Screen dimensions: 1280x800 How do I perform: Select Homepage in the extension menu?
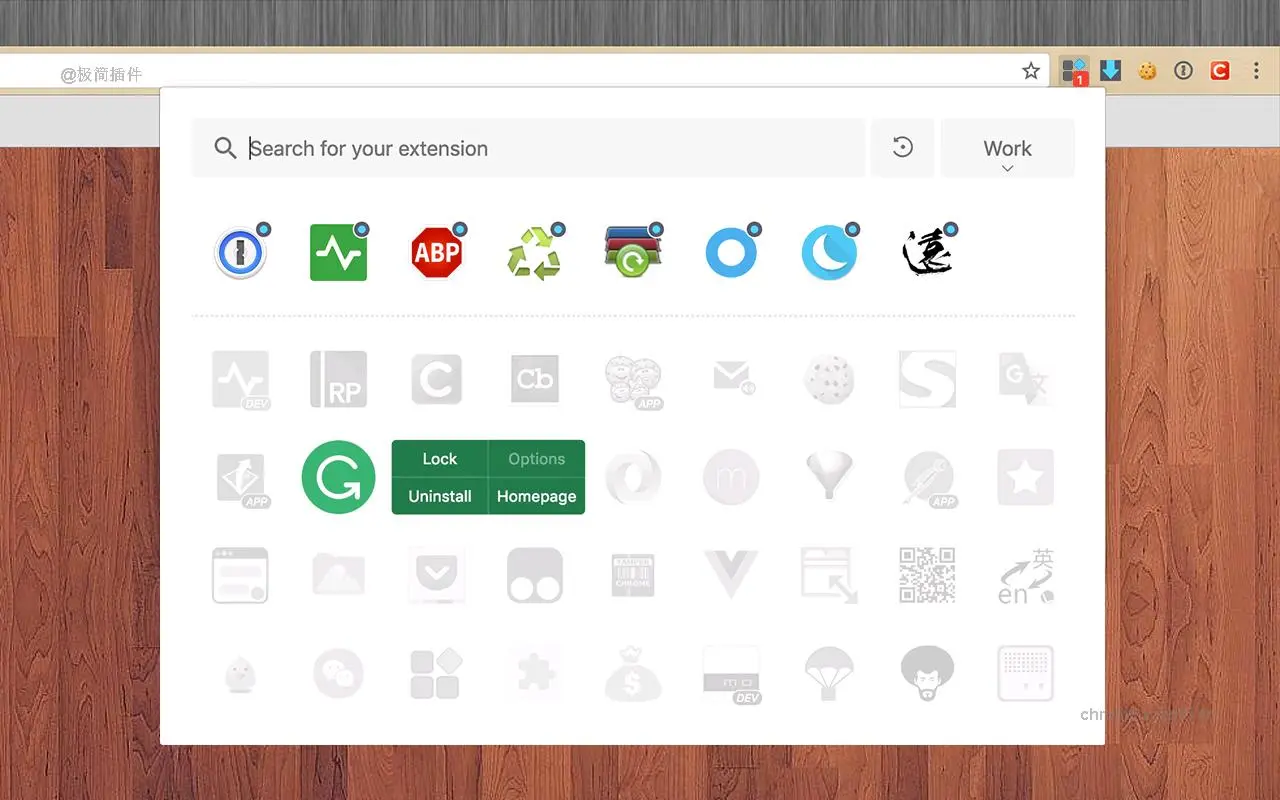[536, 496]
